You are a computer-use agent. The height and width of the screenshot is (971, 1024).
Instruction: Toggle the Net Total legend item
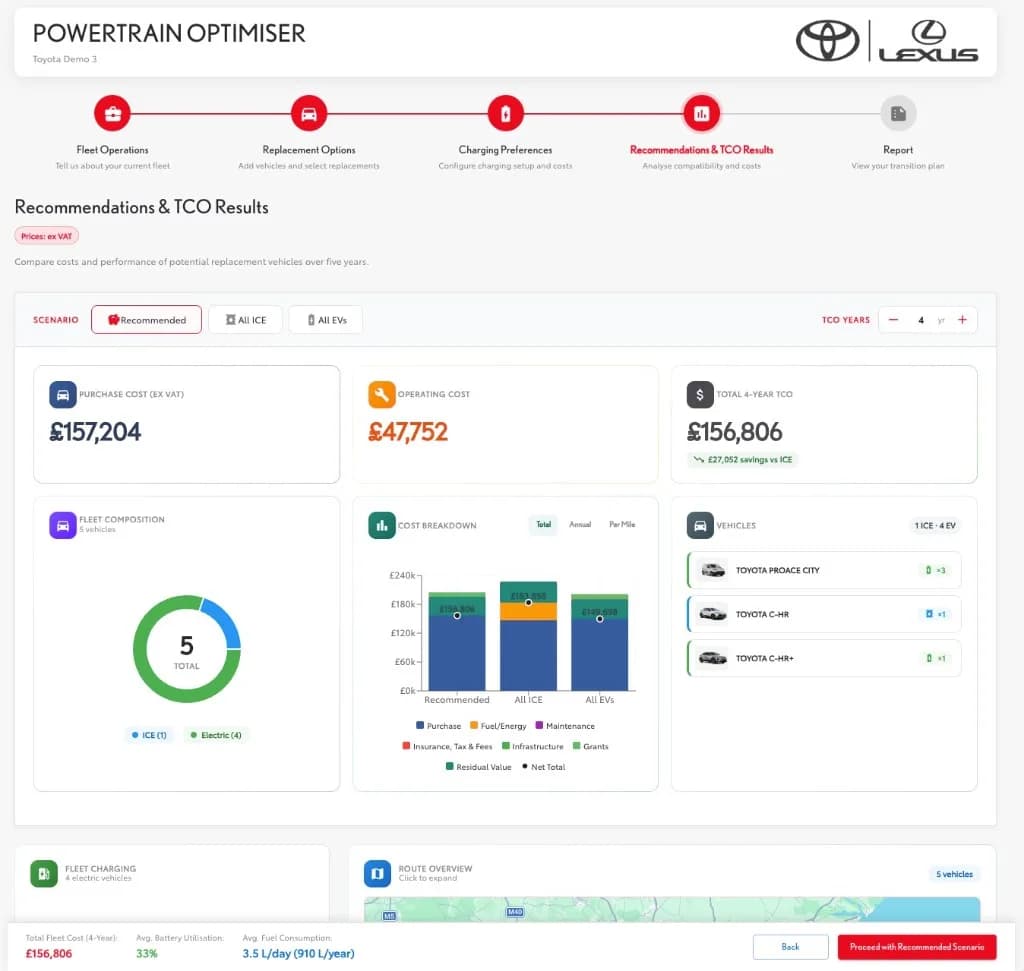pos(543,767)
